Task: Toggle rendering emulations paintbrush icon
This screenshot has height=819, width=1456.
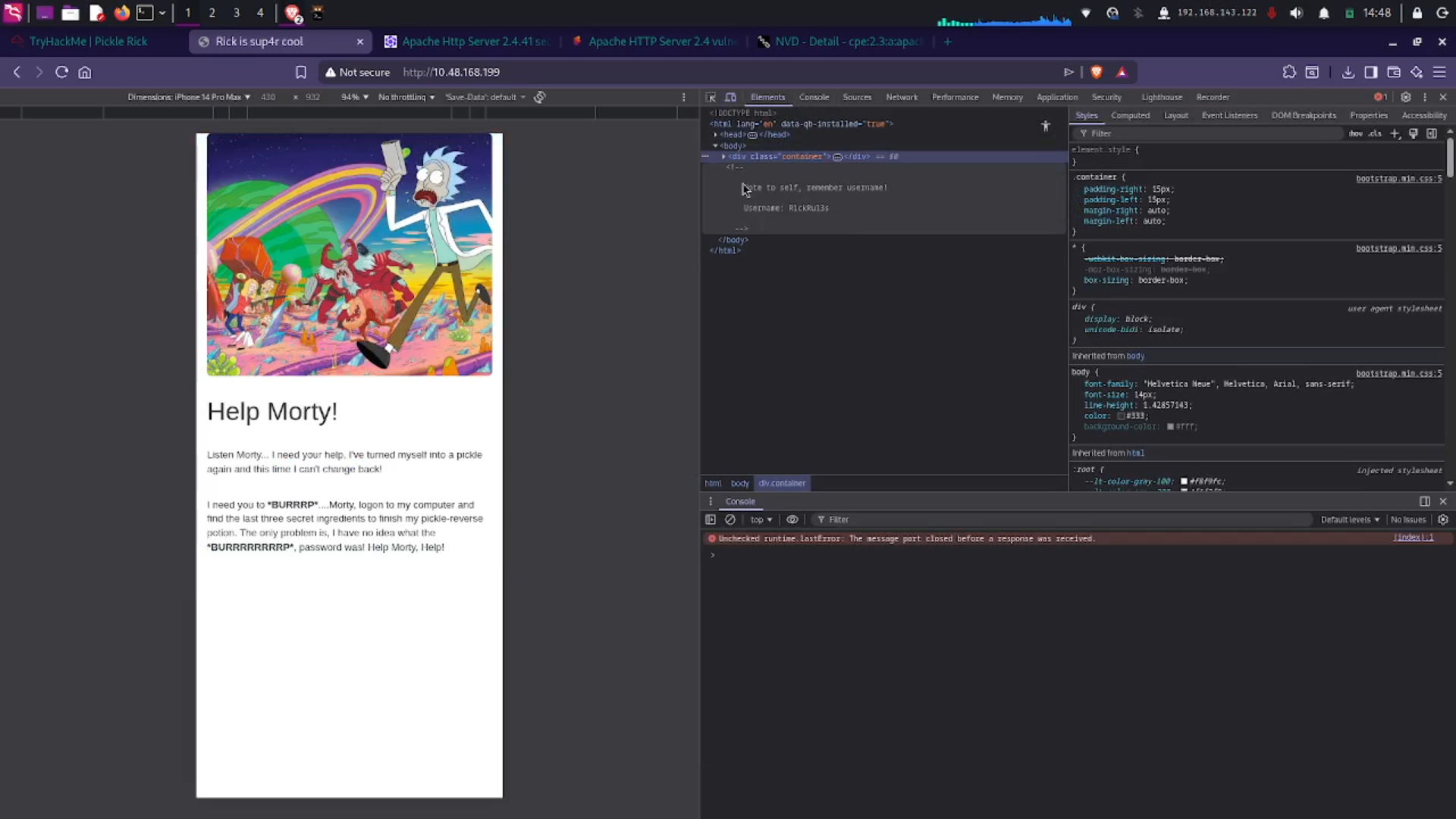Action: 1413,133
